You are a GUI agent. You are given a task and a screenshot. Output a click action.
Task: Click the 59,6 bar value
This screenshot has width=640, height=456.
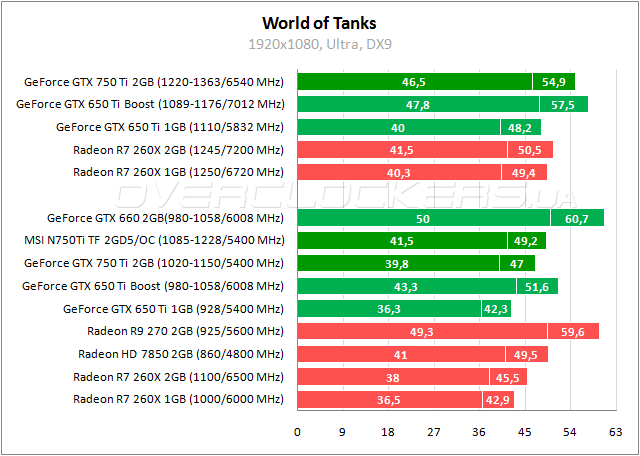(573, 332)
